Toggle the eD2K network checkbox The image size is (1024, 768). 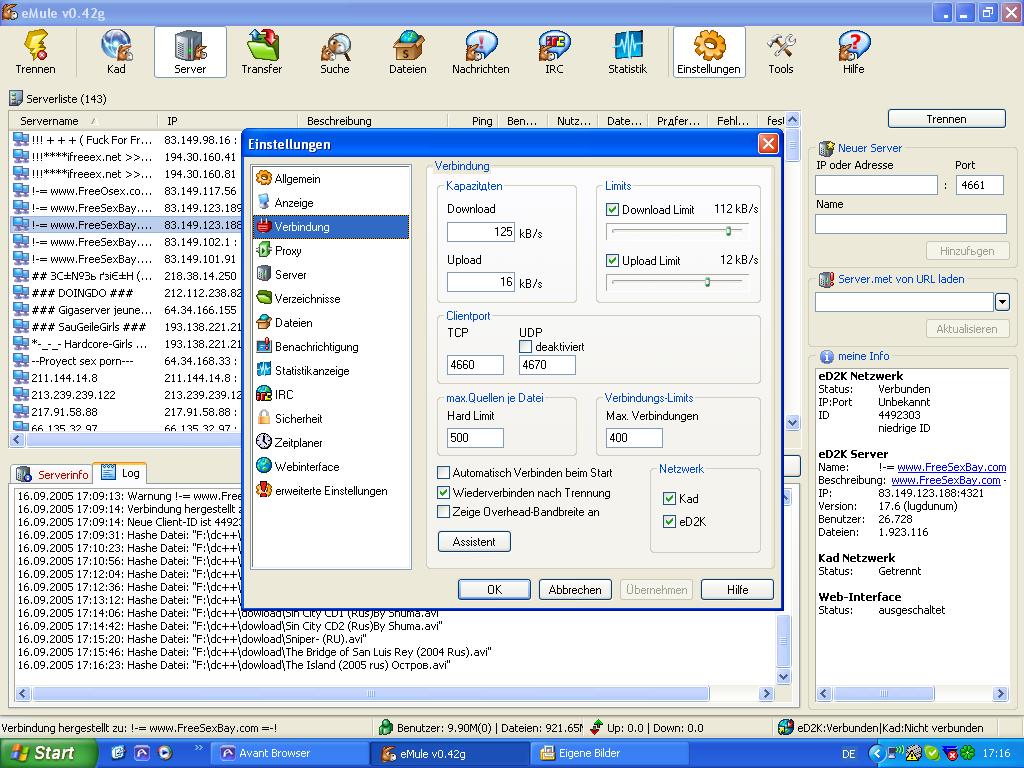[x=669, y=522]
